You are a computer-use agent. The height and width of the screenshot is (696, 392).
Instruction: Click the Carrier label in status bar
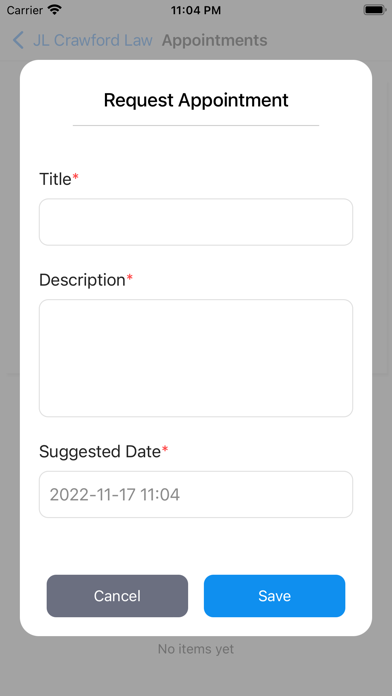coord(25,10)
